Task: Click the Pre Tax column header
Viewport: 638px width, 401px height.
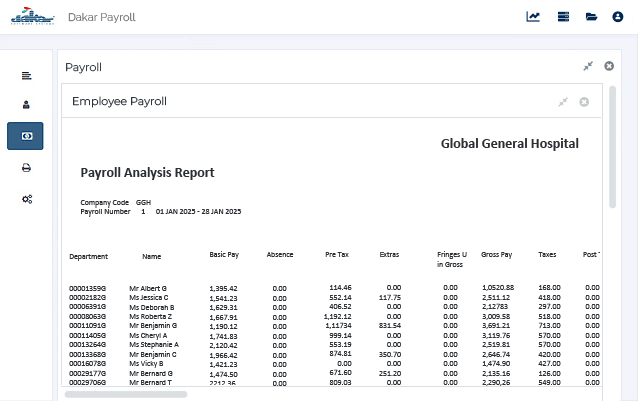Action: pyautogui.click(x=336, y=255)
